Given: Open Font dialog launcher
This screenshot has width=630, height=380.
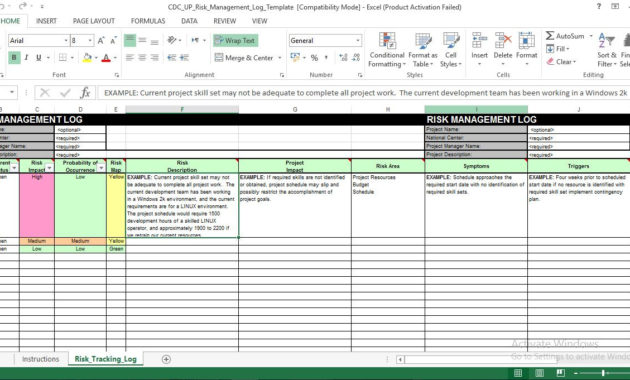Looking at the screenshot, I should tap(117, 75).
